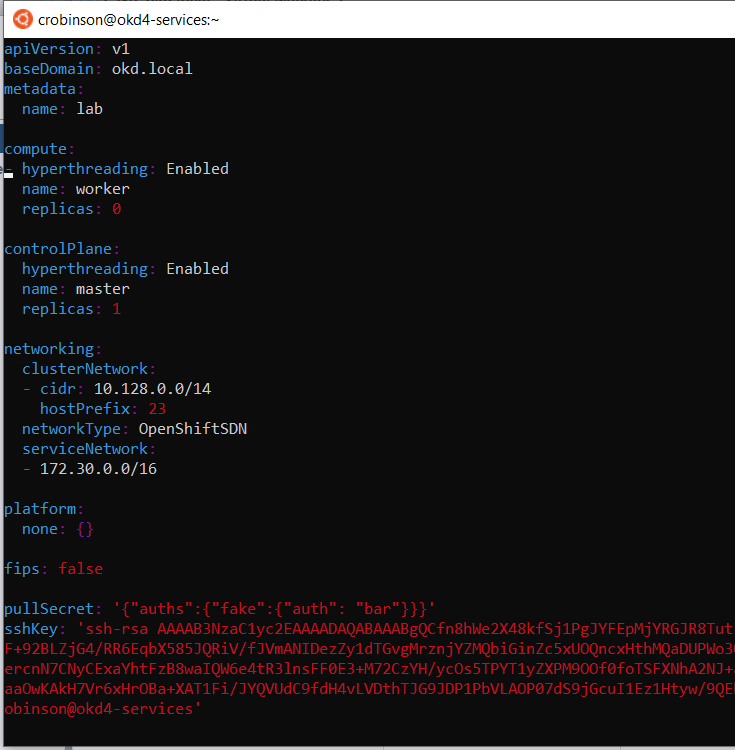Click the networkType value 'OpenShiftSDN'

coord(193,429)
